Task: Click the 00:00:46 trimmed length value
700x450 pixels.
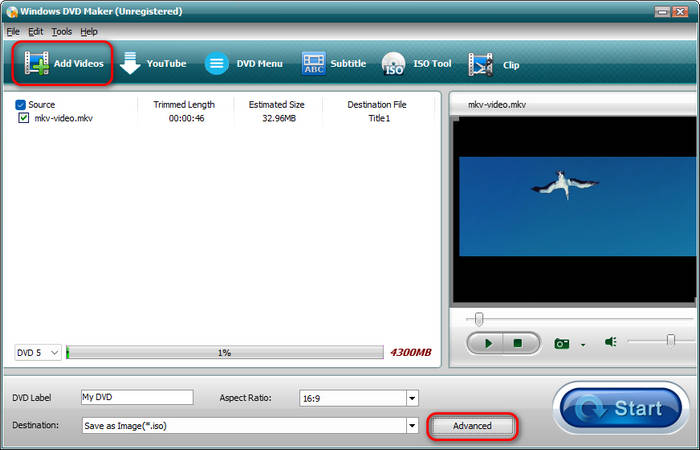Action: click(186, 118)
